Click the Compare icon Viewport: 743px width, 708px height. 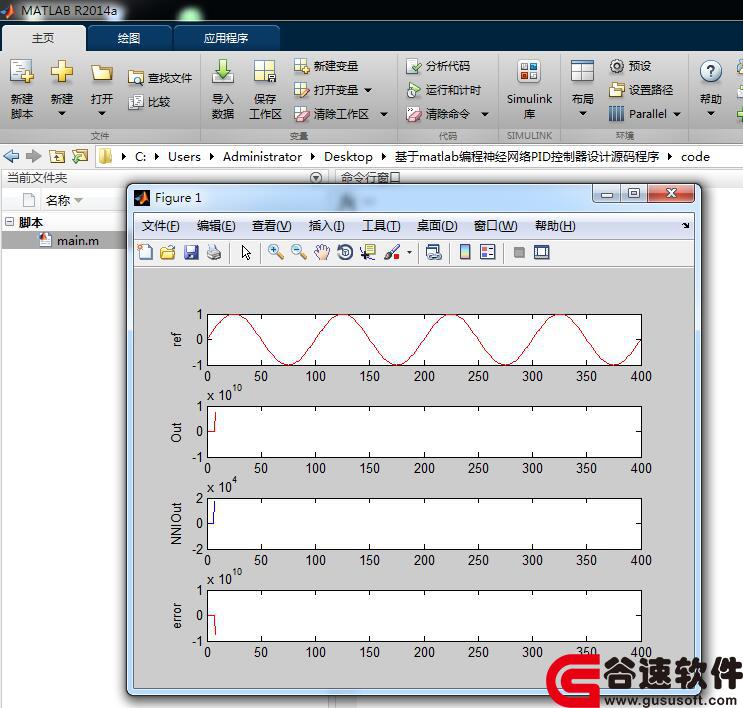tap(136, 102)
